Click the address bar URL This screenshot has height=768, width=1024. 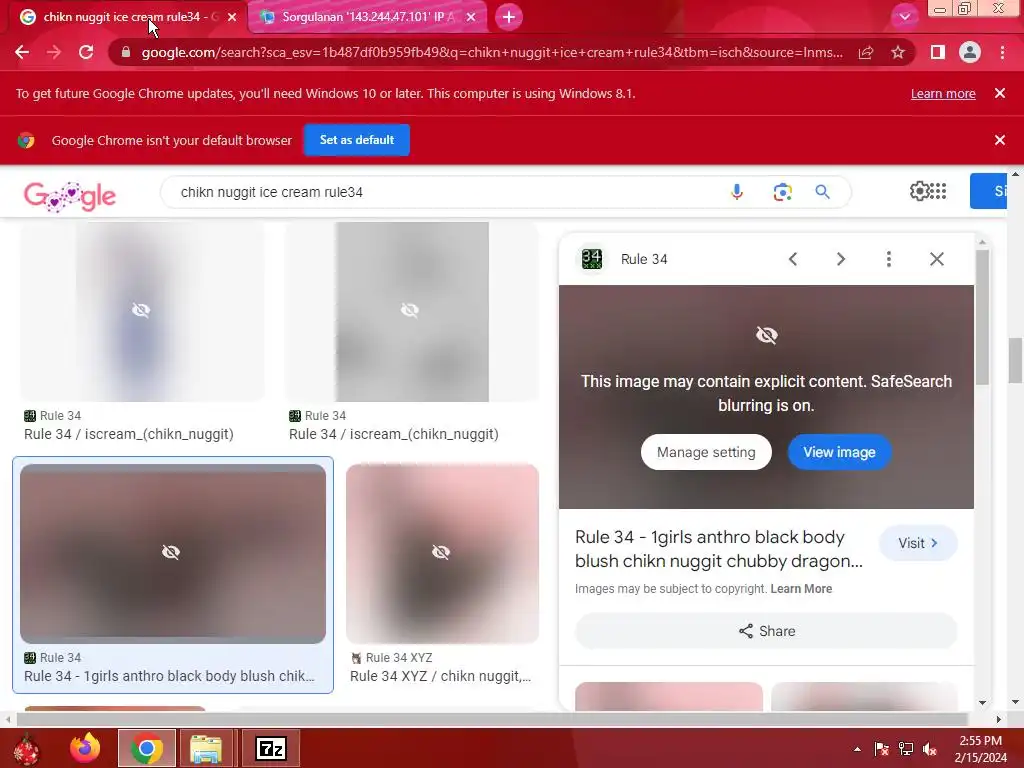click(x=492, y=52)
